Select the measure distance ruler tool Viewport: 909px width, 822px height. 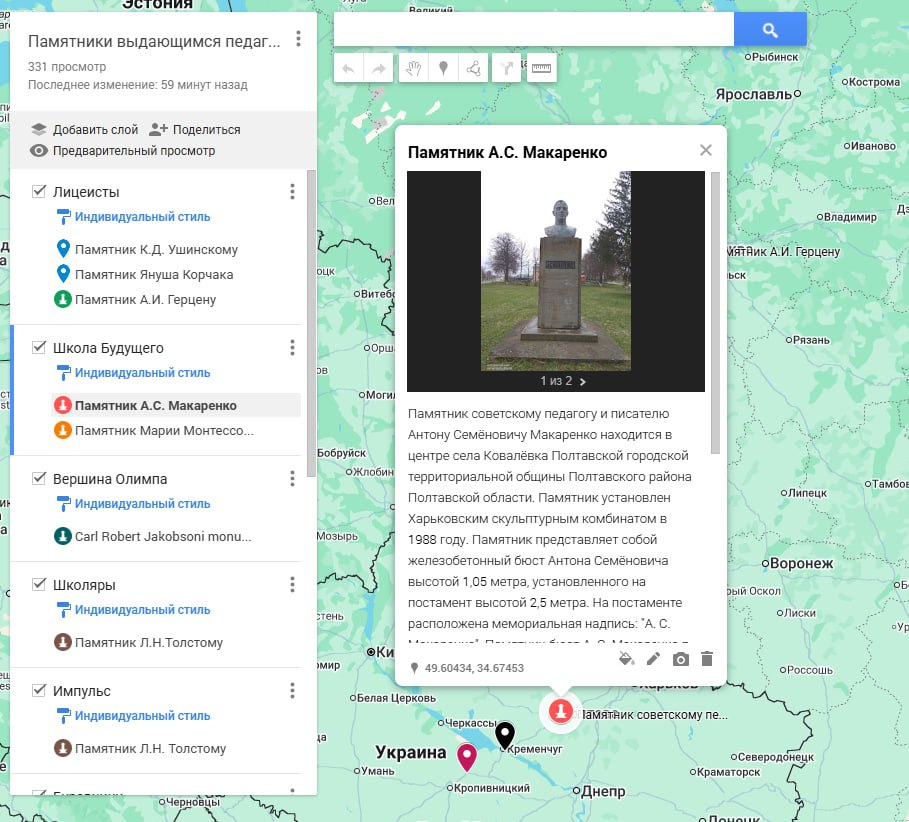541,68
